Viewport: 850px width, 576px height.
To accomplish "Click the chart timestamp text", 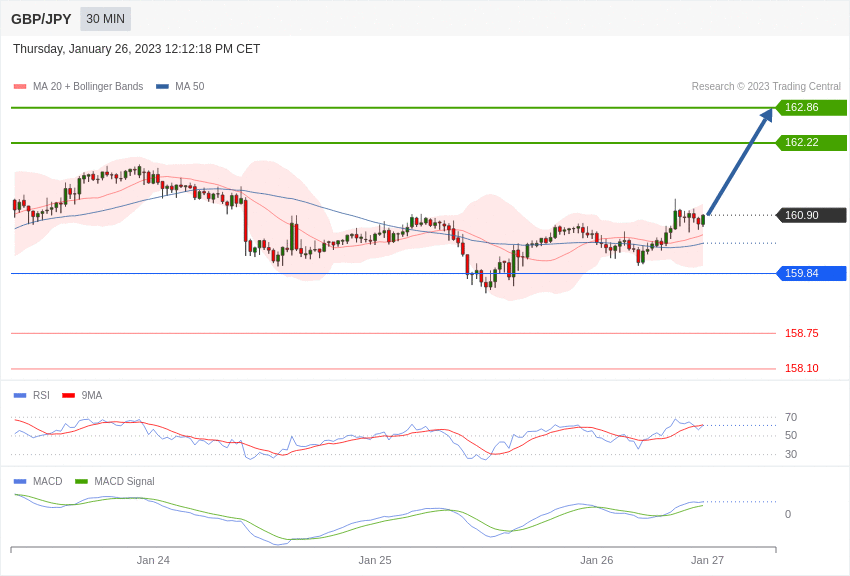I will tap(137, 49).
